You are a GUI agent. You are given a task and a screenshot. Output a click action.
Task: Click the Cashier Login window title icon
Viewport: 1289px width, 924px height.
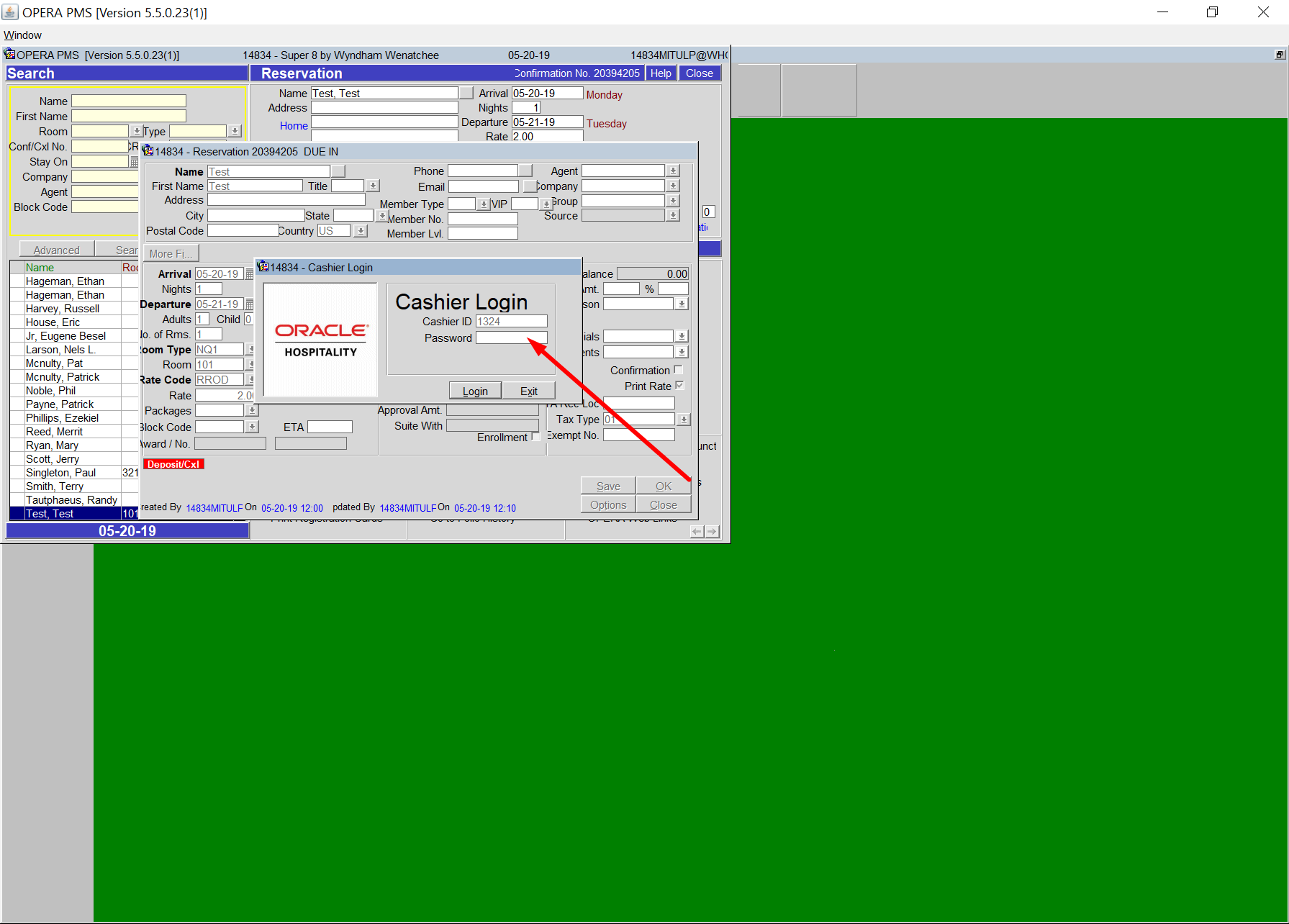click(x=263, y=267)
